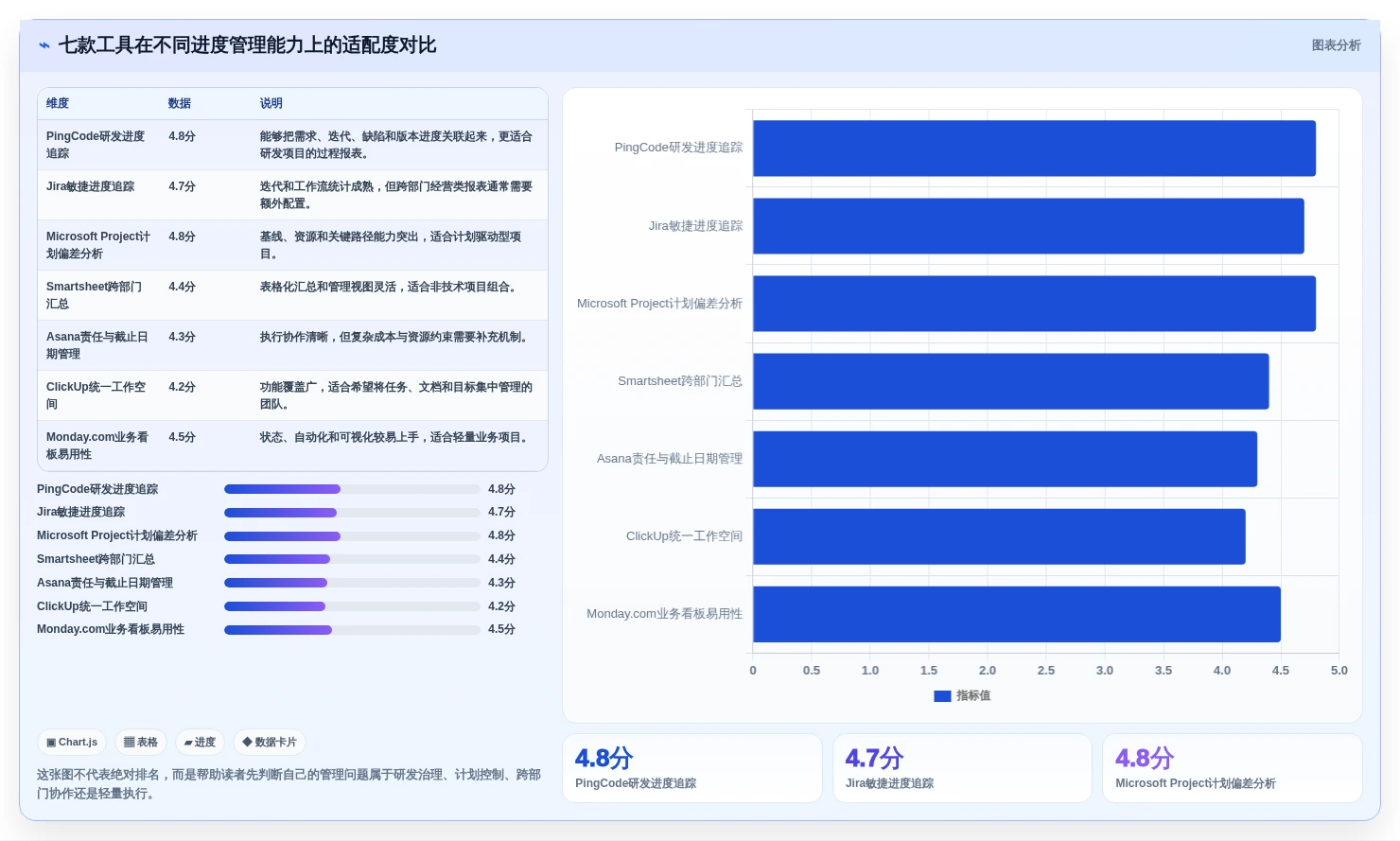The width and height of the screenshot is (1400, 841).
Task: Click the Asana责任与截止日期管理 chart bar
Action: coord(1005,459)
